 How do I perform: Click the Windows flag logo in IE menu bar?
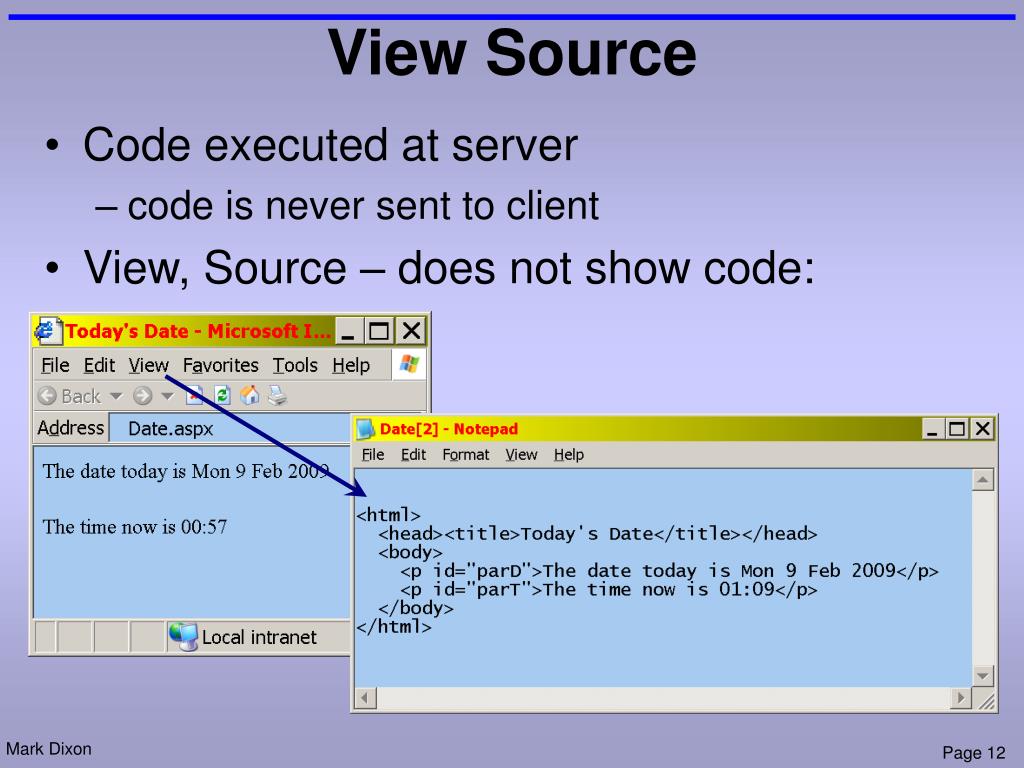click(x=409, y=364)
